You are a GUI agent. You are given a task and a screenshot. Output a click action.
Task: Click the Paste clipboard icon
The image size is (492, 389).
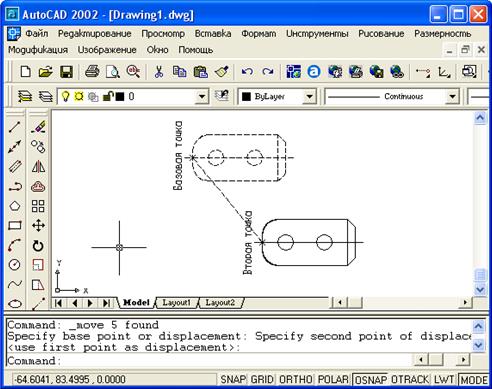pos(201,72)
